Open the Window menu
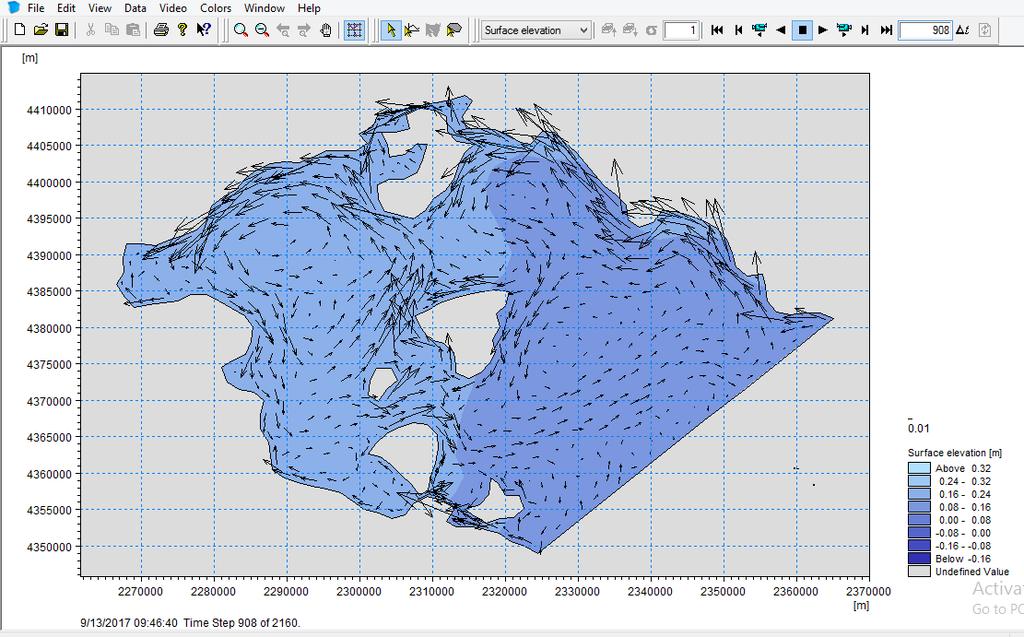 (264, 8)
